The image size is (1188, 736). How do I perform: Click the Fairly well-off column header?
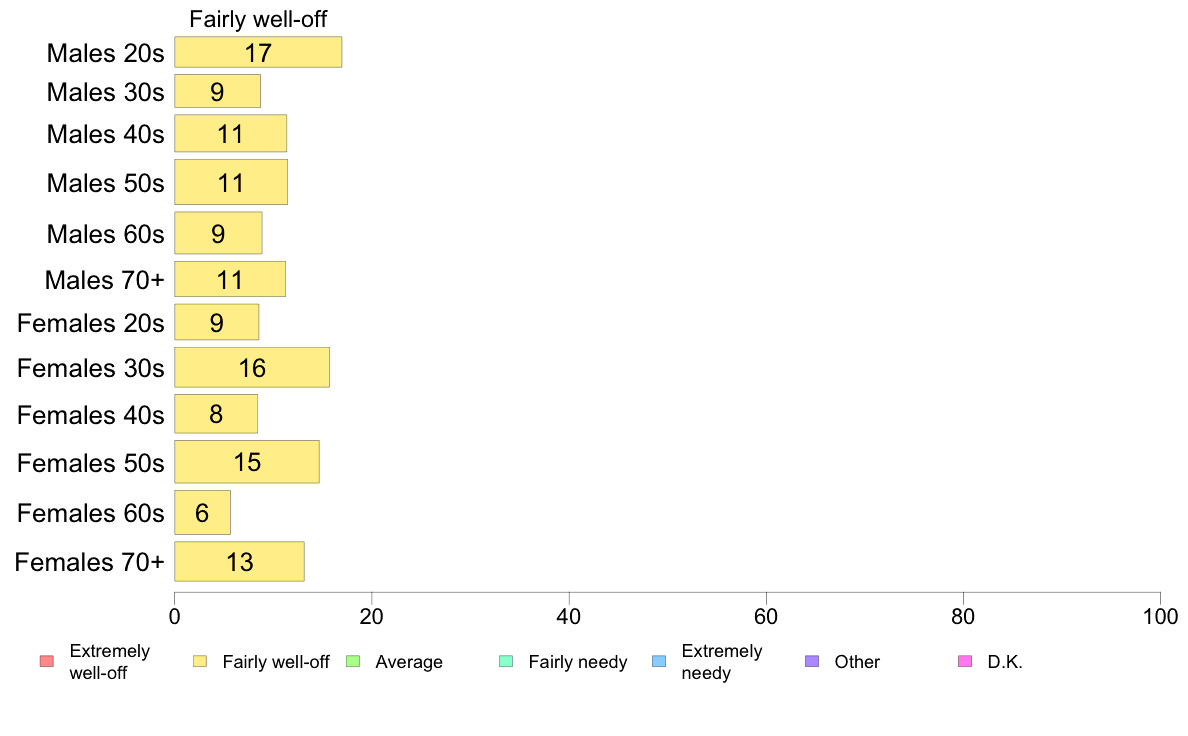258,19
